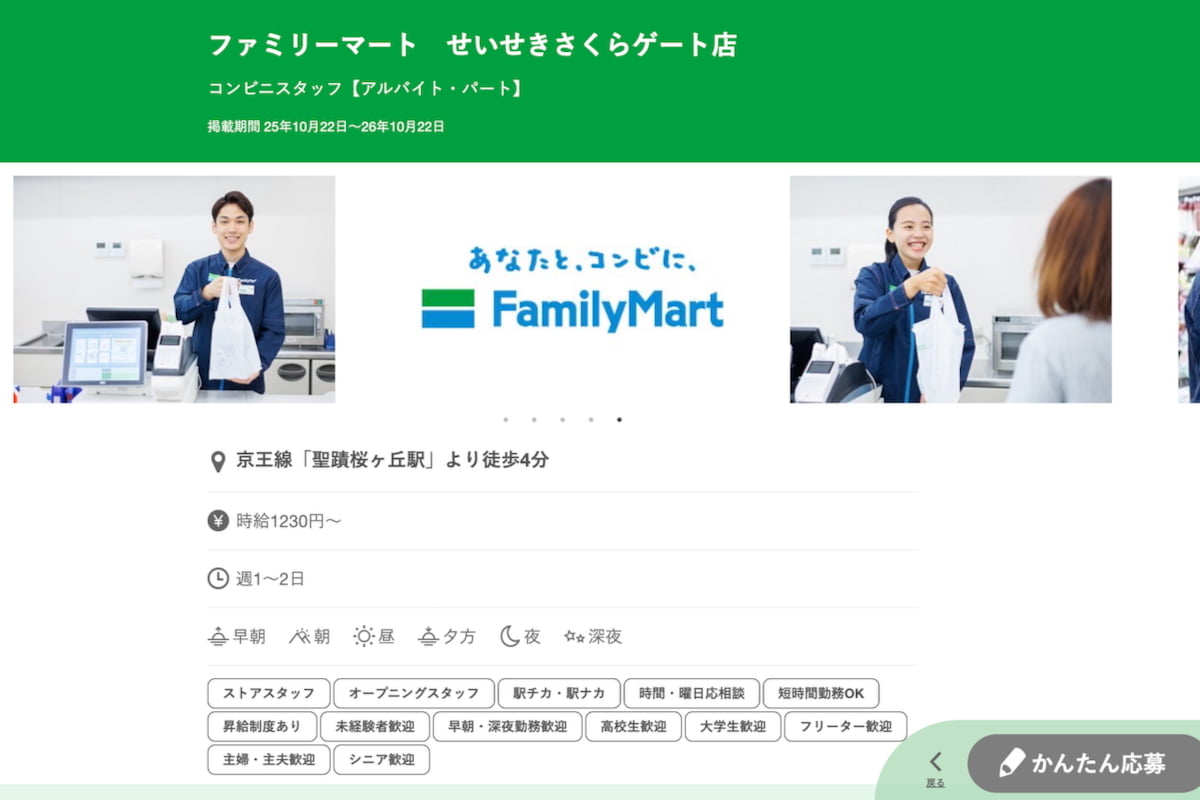Select the 駅チカ・駅ナカ tag
Image resolution: width=1200 pixels, height=800 pixels.
pos(559,693)
